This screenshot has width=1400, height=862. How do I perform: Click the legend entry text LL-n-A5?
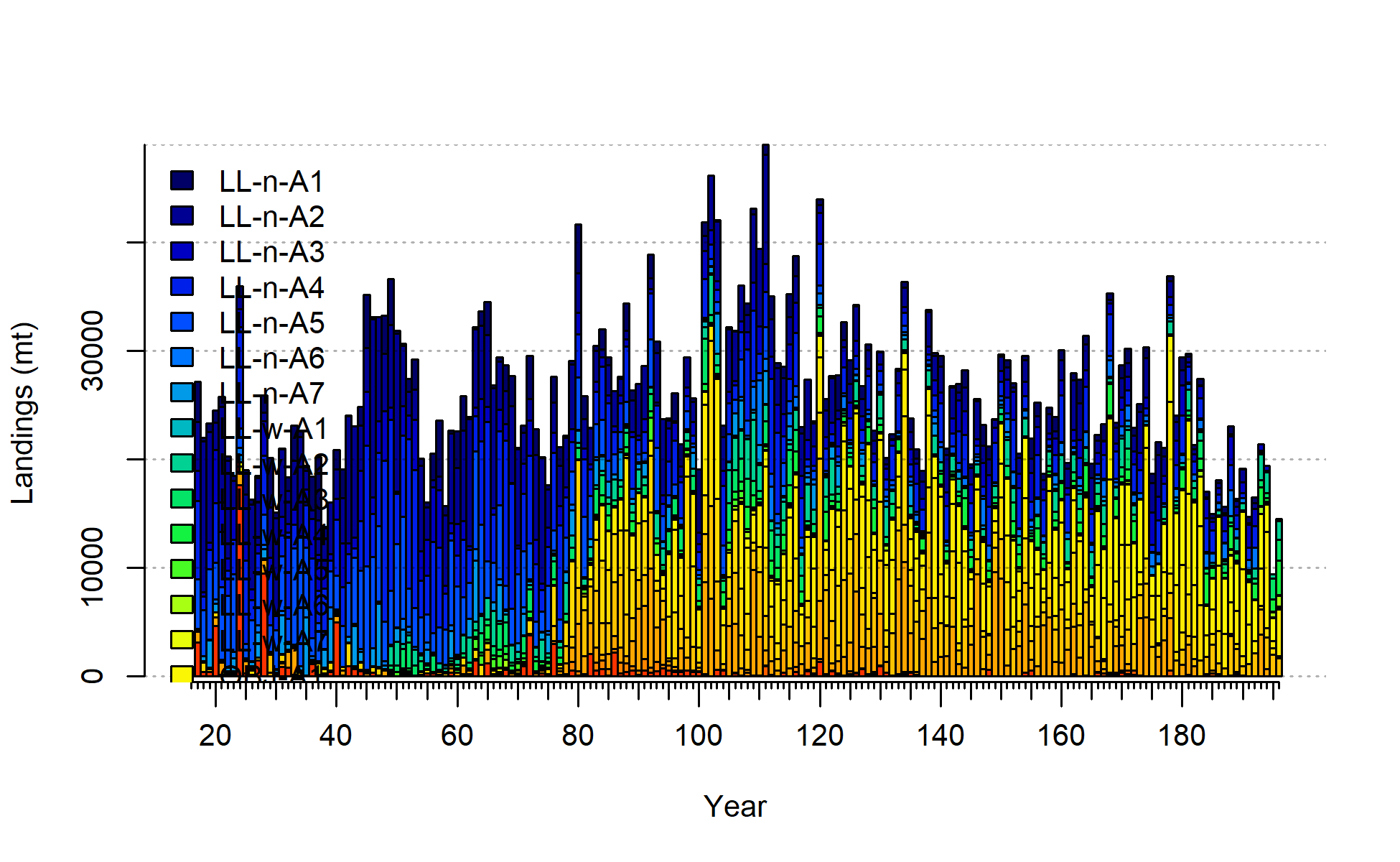271,323
